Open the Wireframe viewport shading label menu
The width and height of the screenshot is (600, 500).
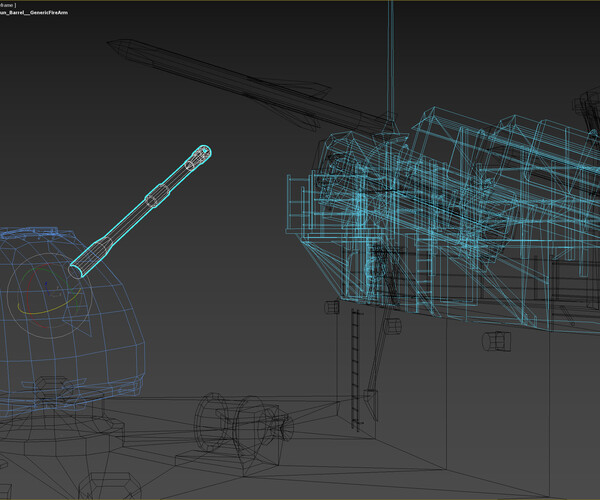click(8, 5)
